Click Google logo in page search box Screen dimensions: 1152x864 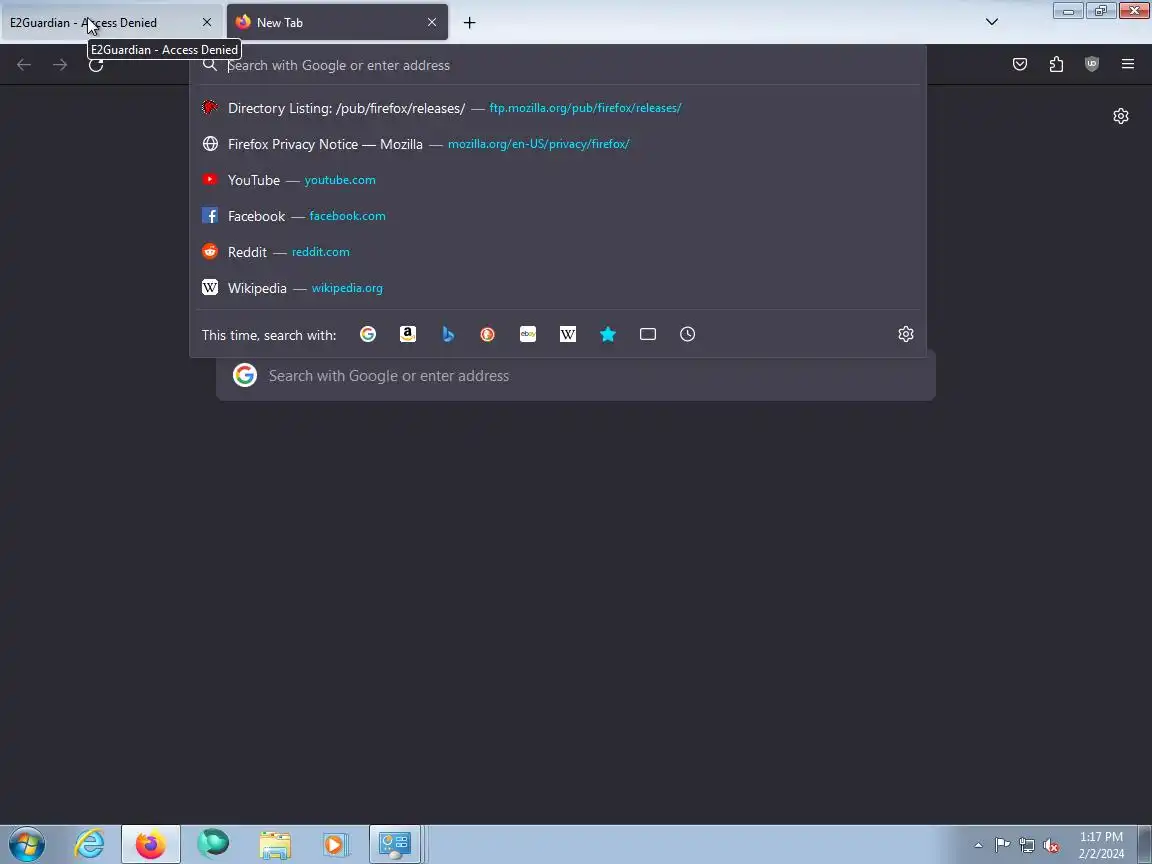tap(245, 375)
